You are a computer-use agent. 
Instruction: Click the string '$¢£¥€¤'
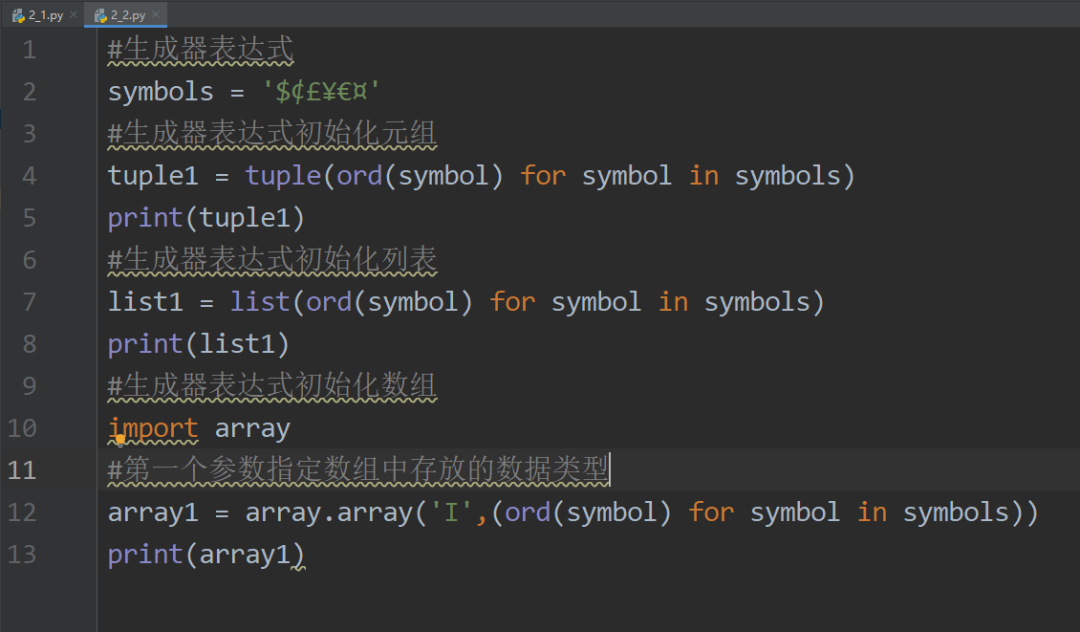(x=321, y=92)
